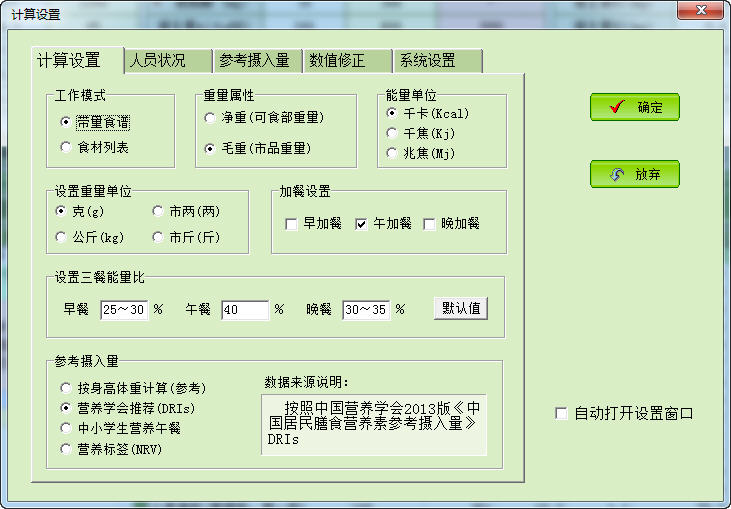This screenshot has width=731, height=509.
Task: Click the 放弃 cancel button
Action: point(635,174)
